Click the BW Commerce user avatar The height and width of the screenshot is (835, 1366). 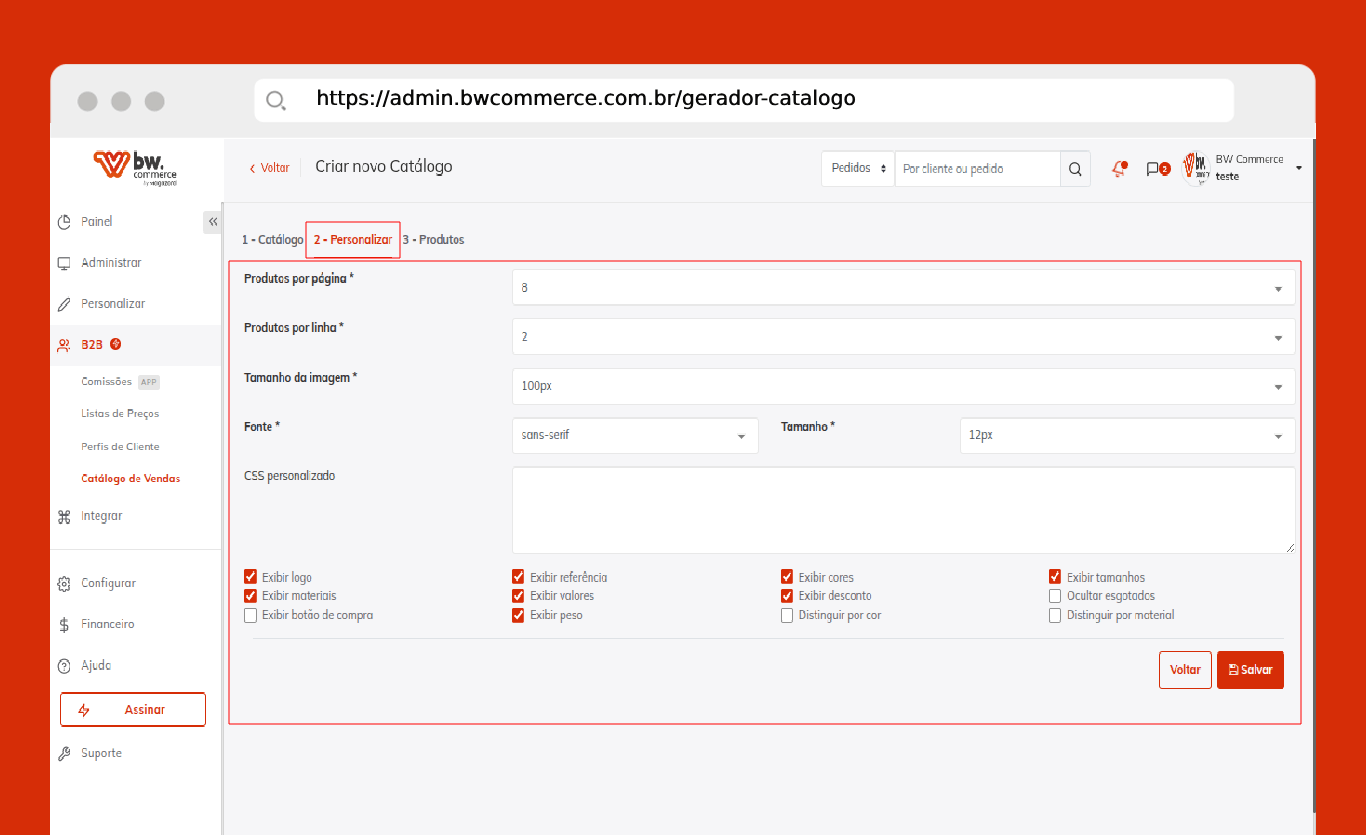pyautogui.click(x=1196, y=168)
